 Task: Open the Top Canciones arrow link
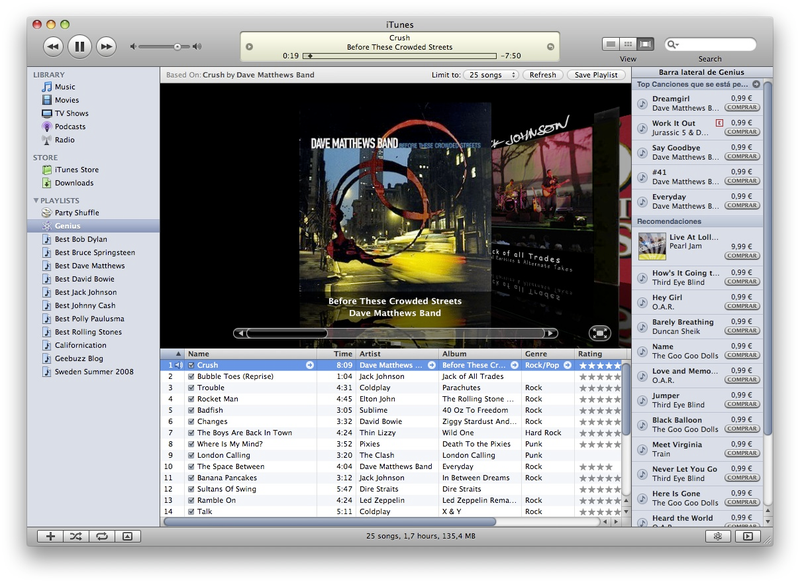[x=756, y=84]
